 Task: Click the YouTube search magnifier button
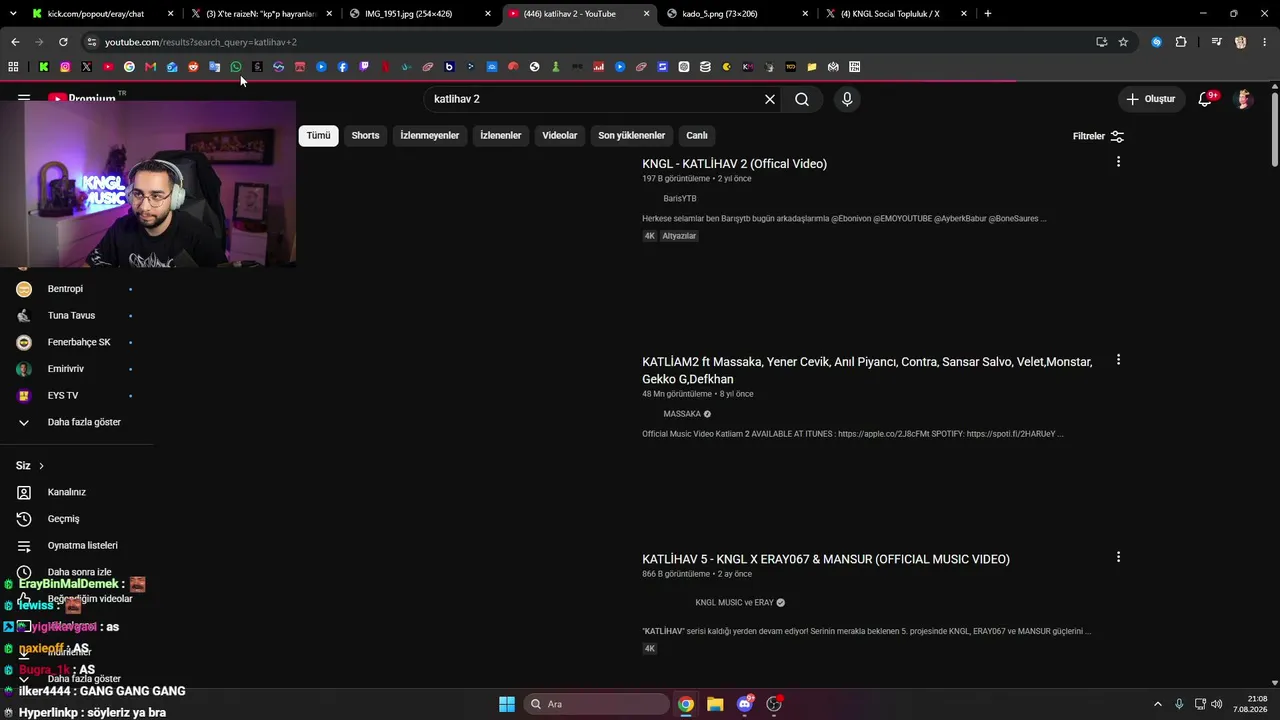coord(802,99)
